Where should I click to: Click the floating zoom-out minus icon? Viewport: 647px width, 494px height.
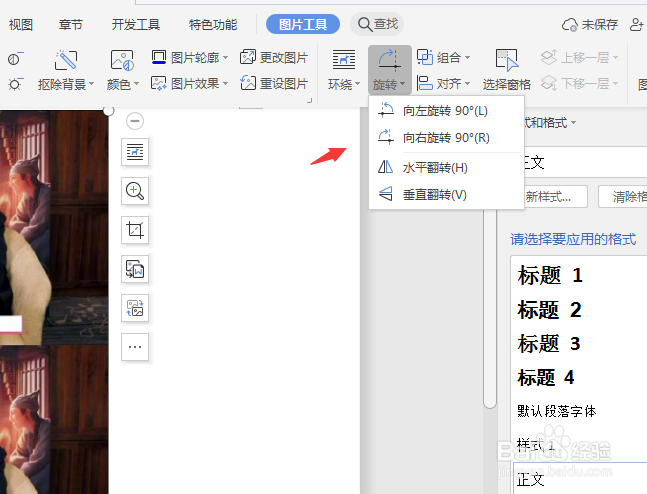coord(135,121)
